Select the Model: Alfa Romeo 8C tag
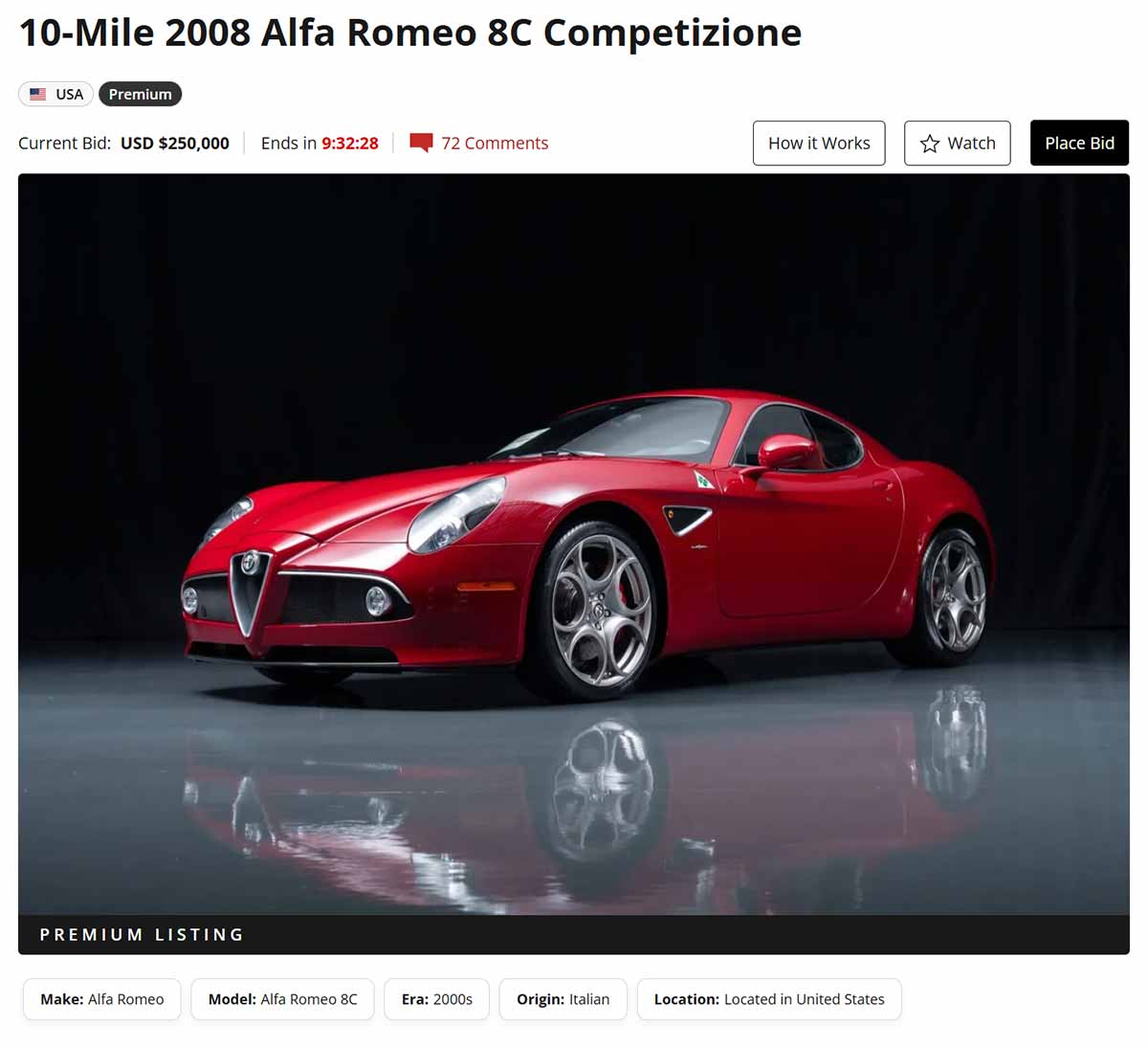The width and height of the screenshot is (1148, 1047). pos(282,999)
